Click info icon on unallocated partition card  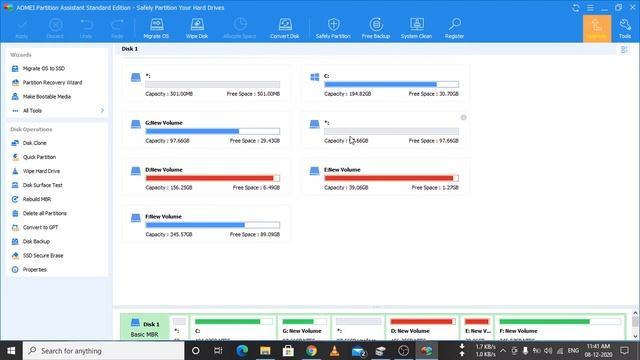click(x=463, y=118)
